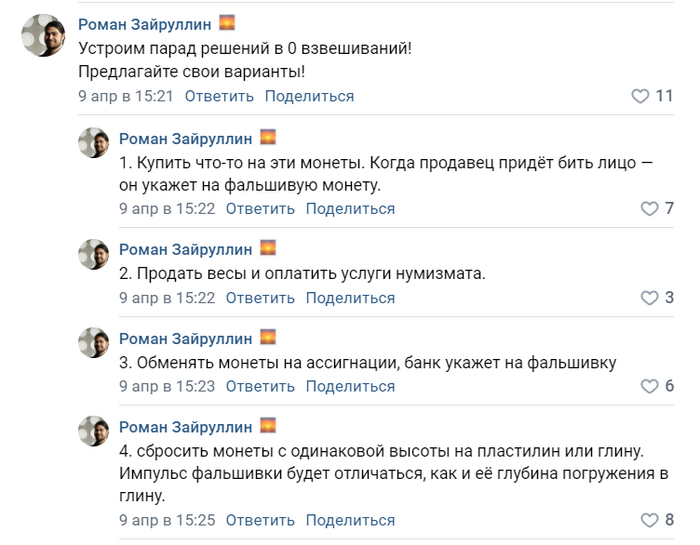Like the comment with 7 likes
The image size is (700, 545).
[649, 208]
